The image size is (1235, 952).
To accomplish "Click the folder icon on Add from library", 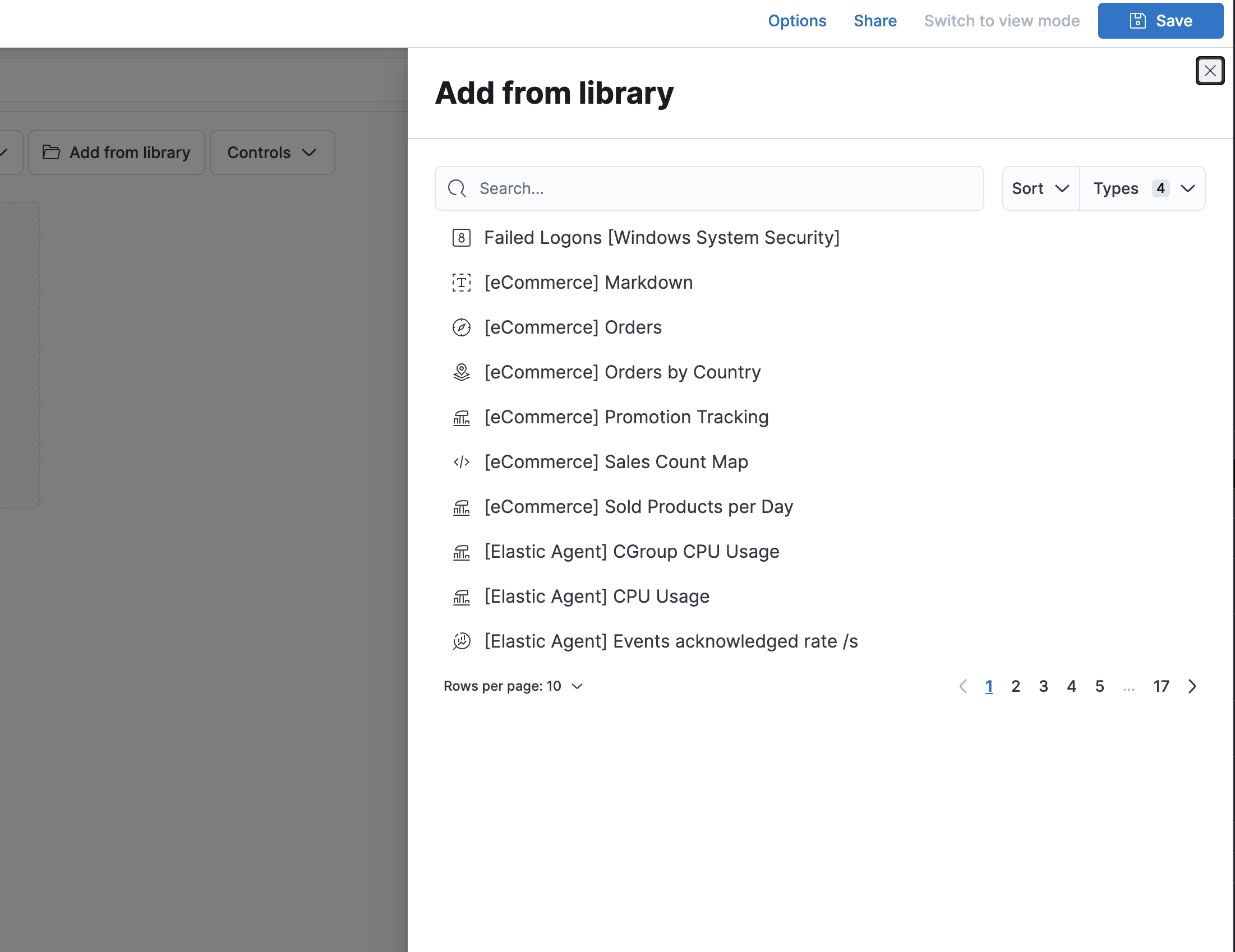I will tap(53, 152).
